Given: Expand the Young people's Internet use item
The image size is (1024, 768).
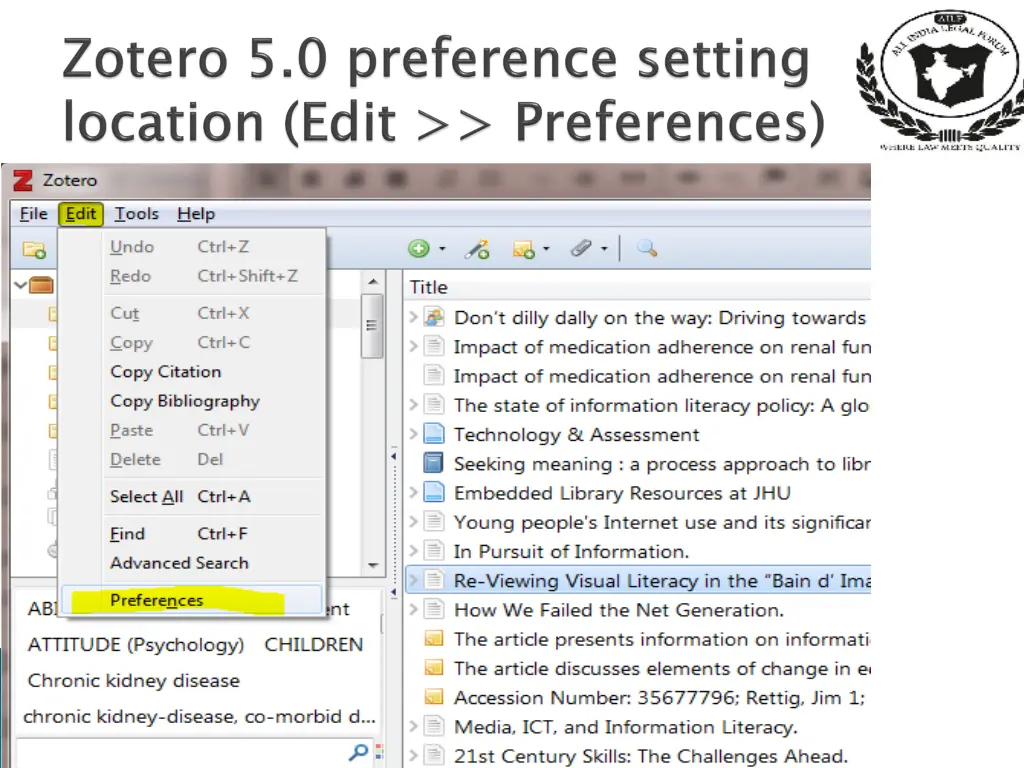Looking at the screenshot, I should pyautogui.click(x=413, y=522).
